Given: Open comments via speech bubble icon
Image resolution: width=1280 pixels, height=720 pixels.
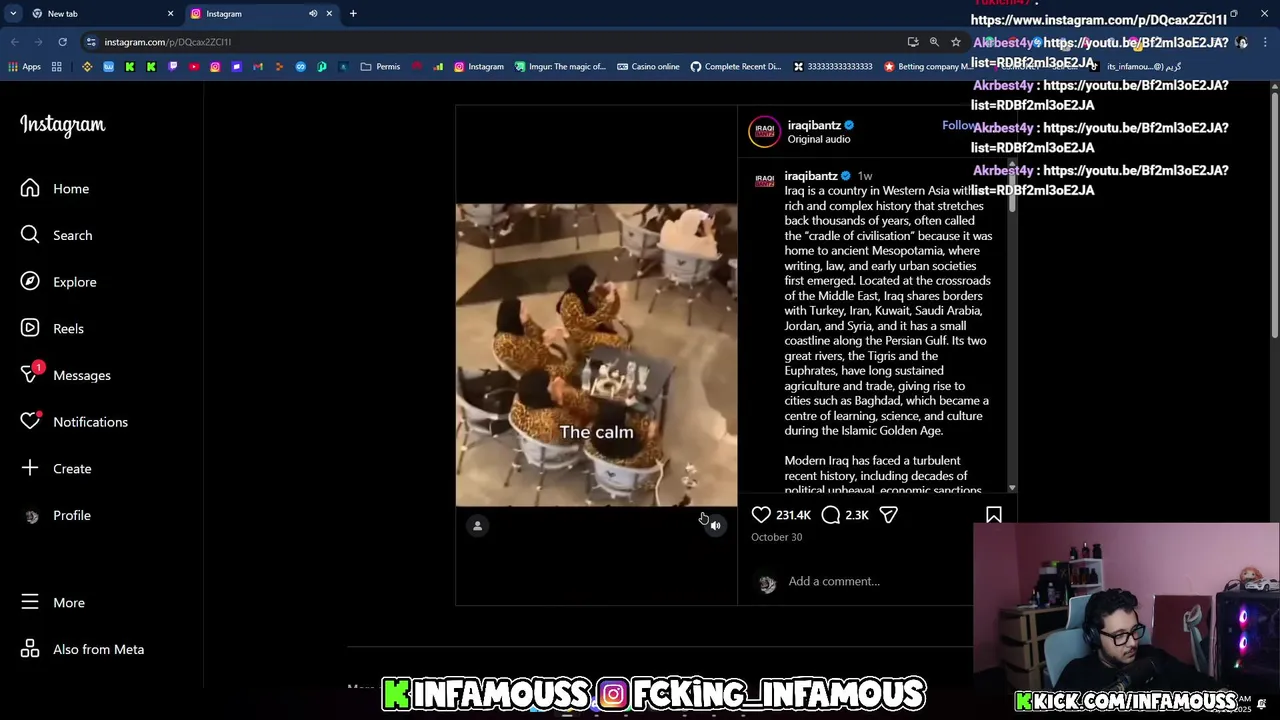Looking at the screenshot, I should point(831,514).
